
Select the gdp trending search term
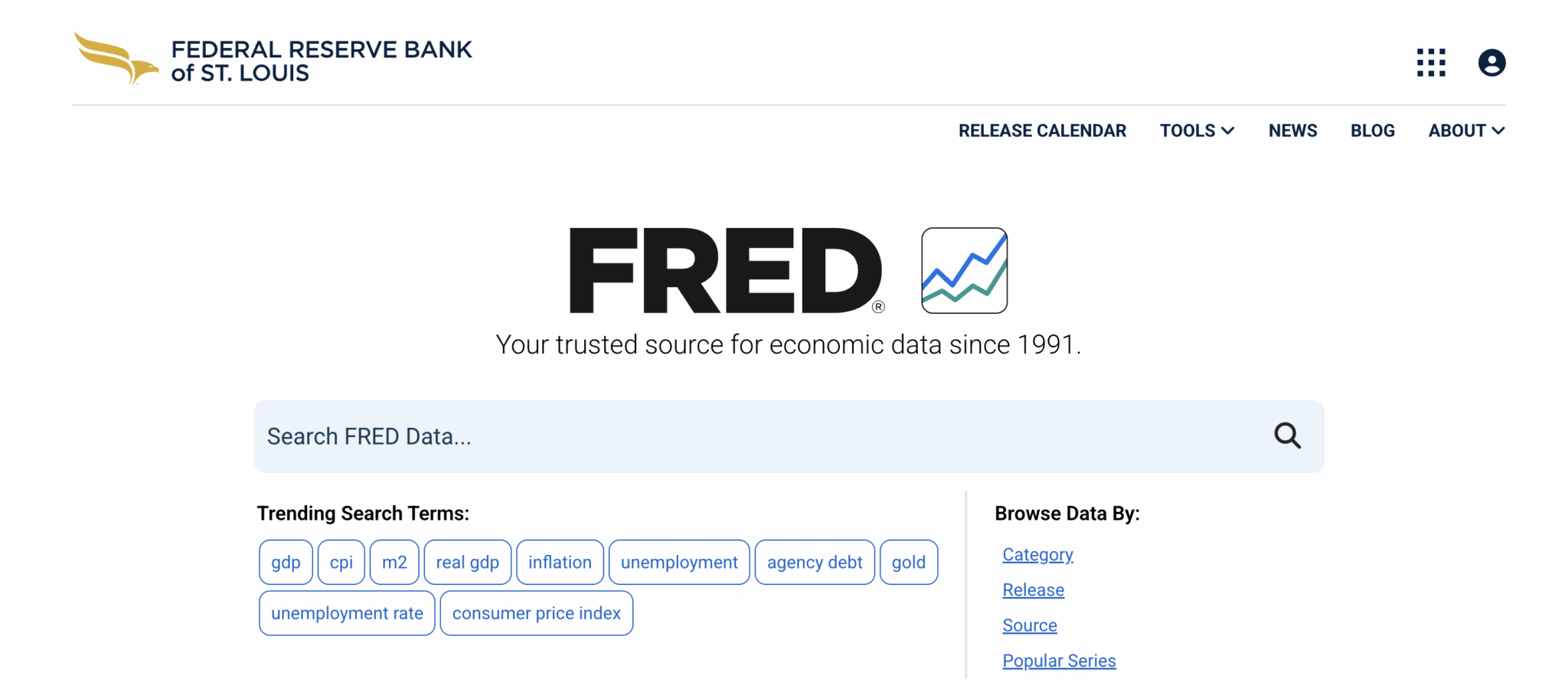(285, 562)
